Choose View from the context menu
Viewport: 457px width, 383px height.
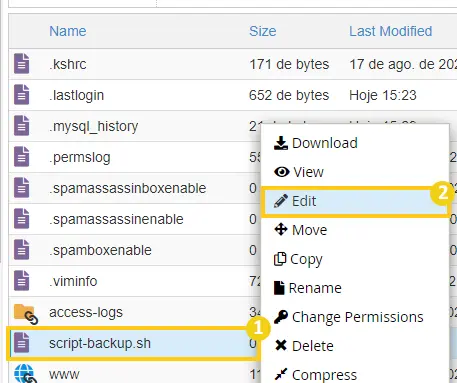click(x=355, y=172)
